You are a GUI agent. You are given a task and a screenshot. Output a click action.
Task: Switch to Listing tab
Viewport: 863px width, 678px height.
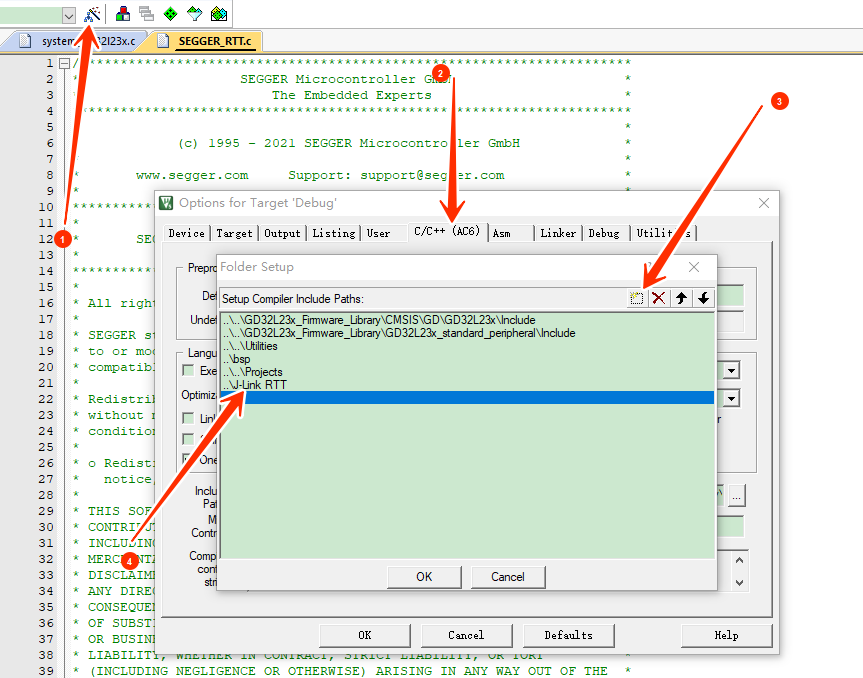pos(334,233)
